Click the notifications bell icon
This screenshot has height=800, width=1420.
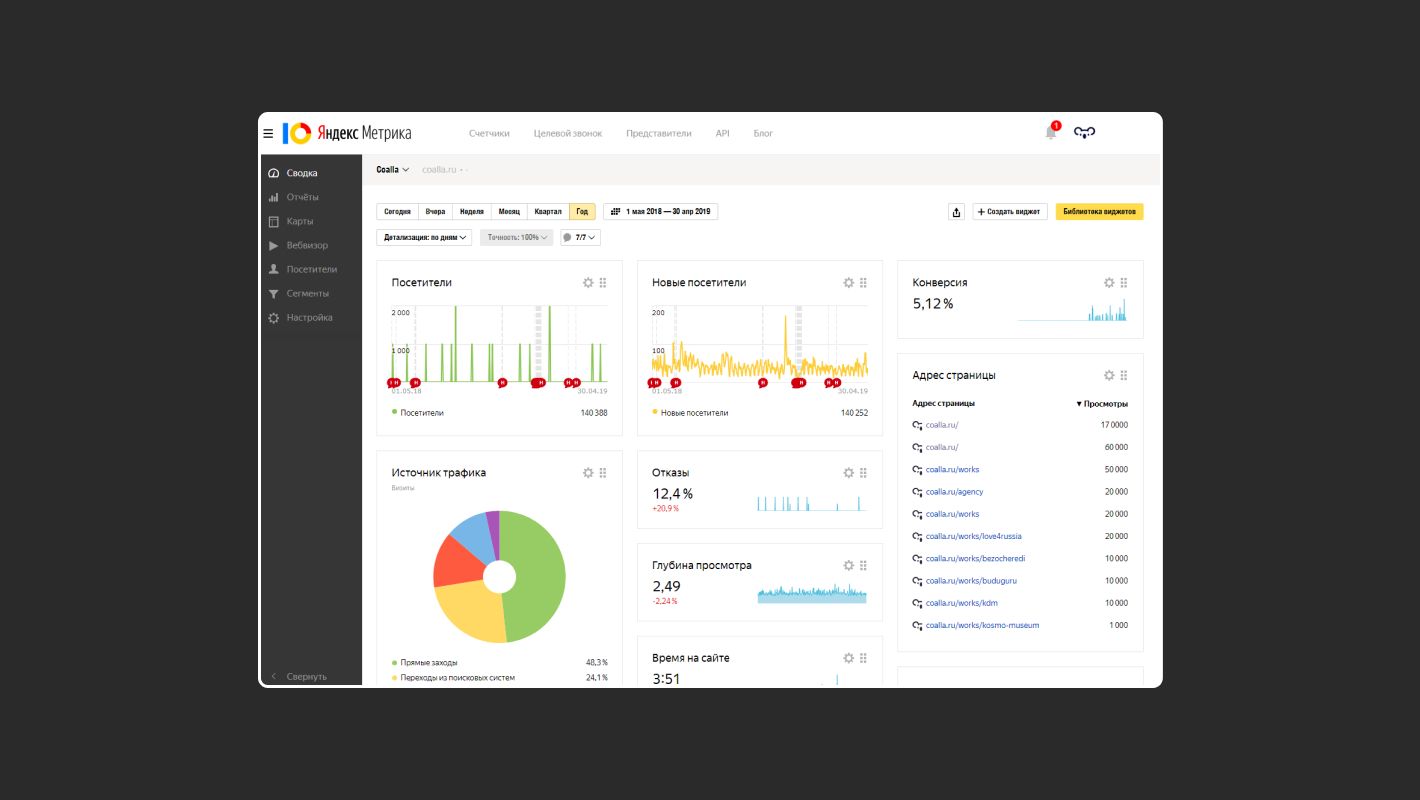(1050, 132)
